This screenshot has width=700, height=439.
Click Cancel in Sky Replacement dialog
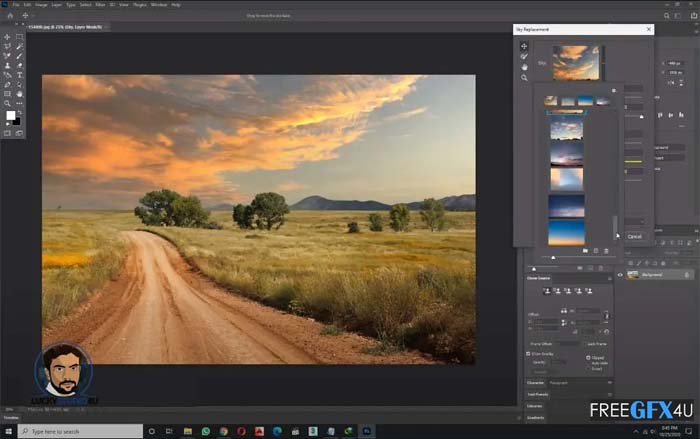coord(634,237)
